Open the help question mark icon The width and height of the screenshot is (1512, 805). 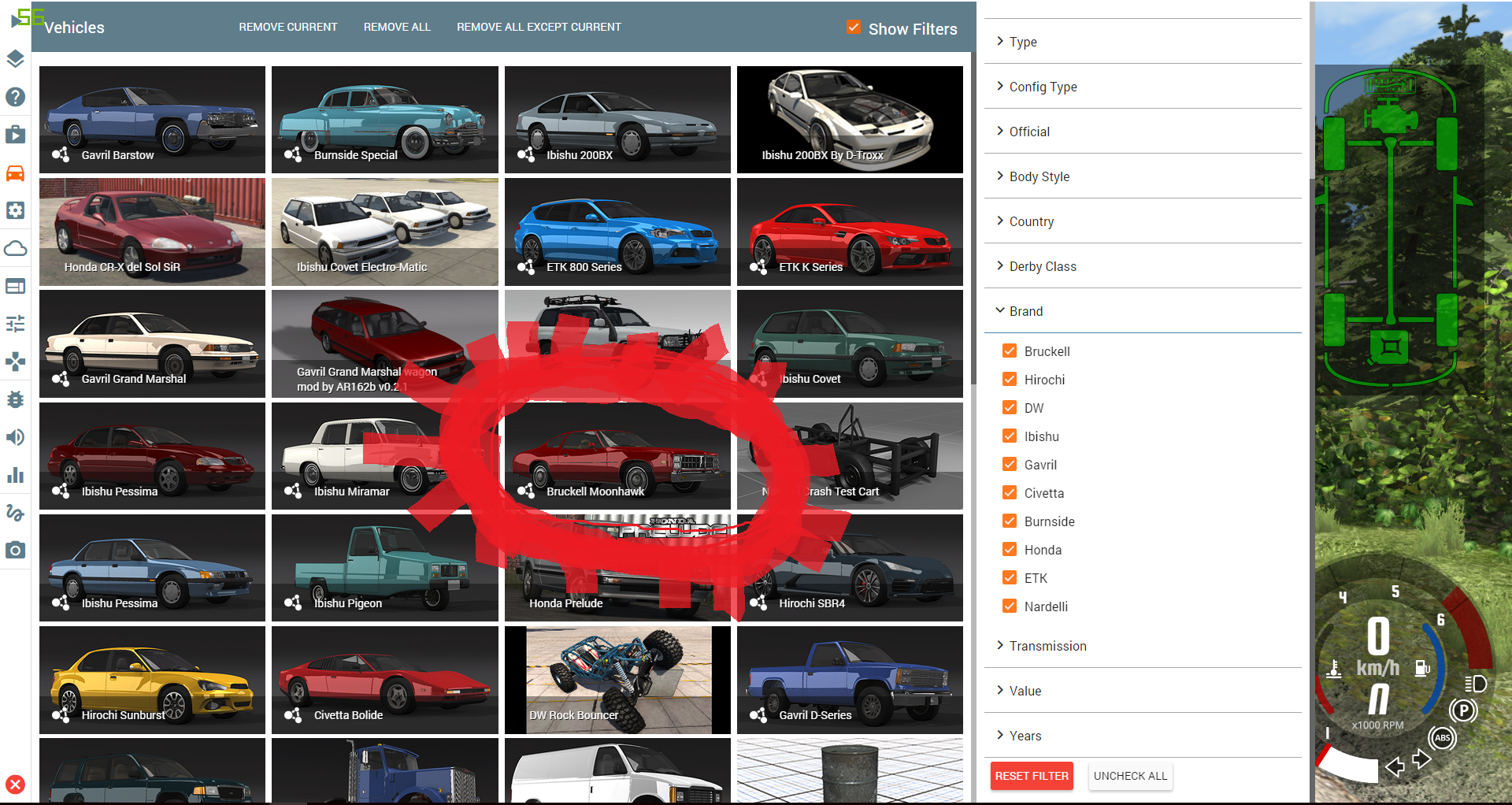[15, 97]
